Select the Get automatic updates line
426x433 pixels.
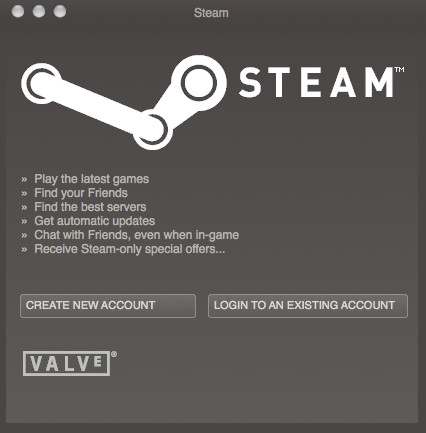(95, 221)
